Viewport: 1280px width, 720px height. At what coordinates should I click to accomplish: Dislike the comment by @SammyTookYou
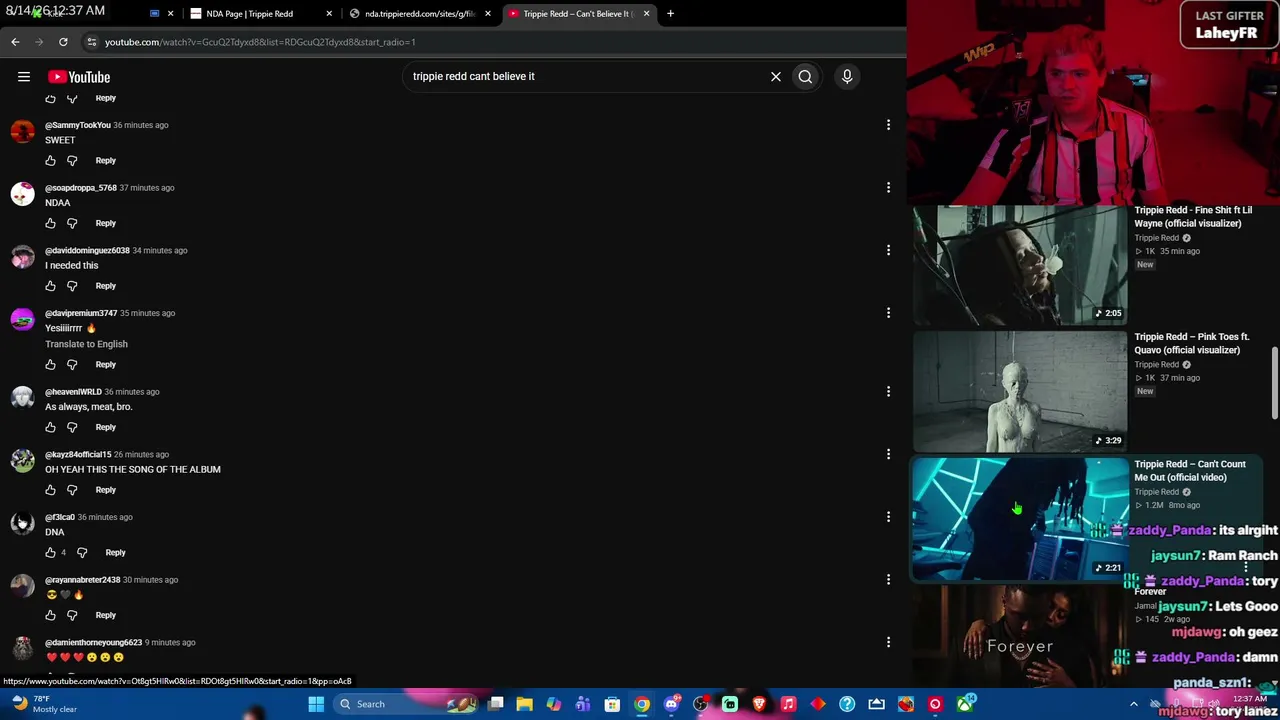[x=72, y=160]
